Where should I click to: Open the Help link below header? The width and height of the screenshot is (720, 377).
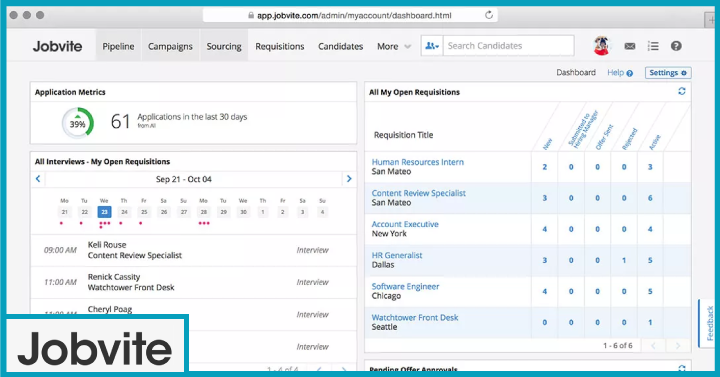[620, 73]
